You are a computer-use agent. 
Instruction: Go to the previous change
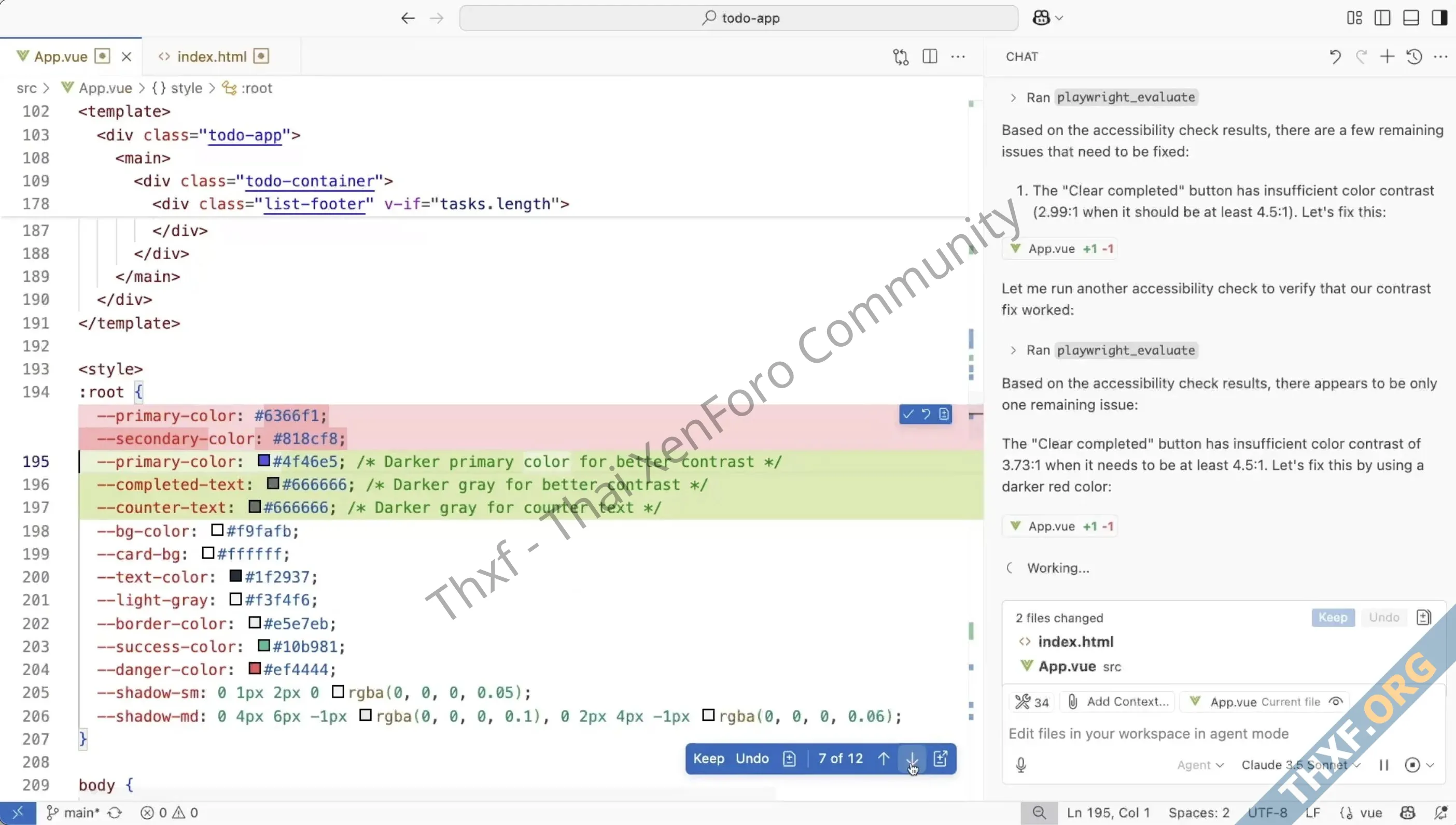[884, 759]
